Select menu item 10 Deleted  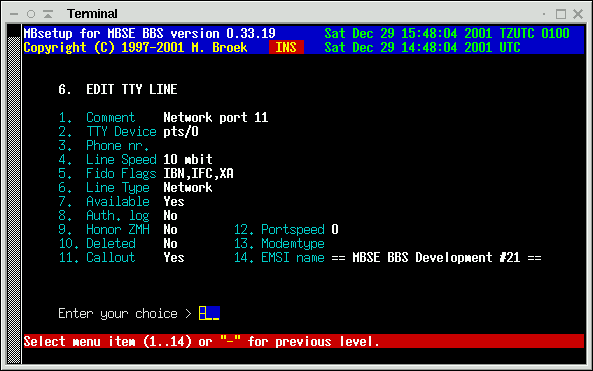click(97, 244)
